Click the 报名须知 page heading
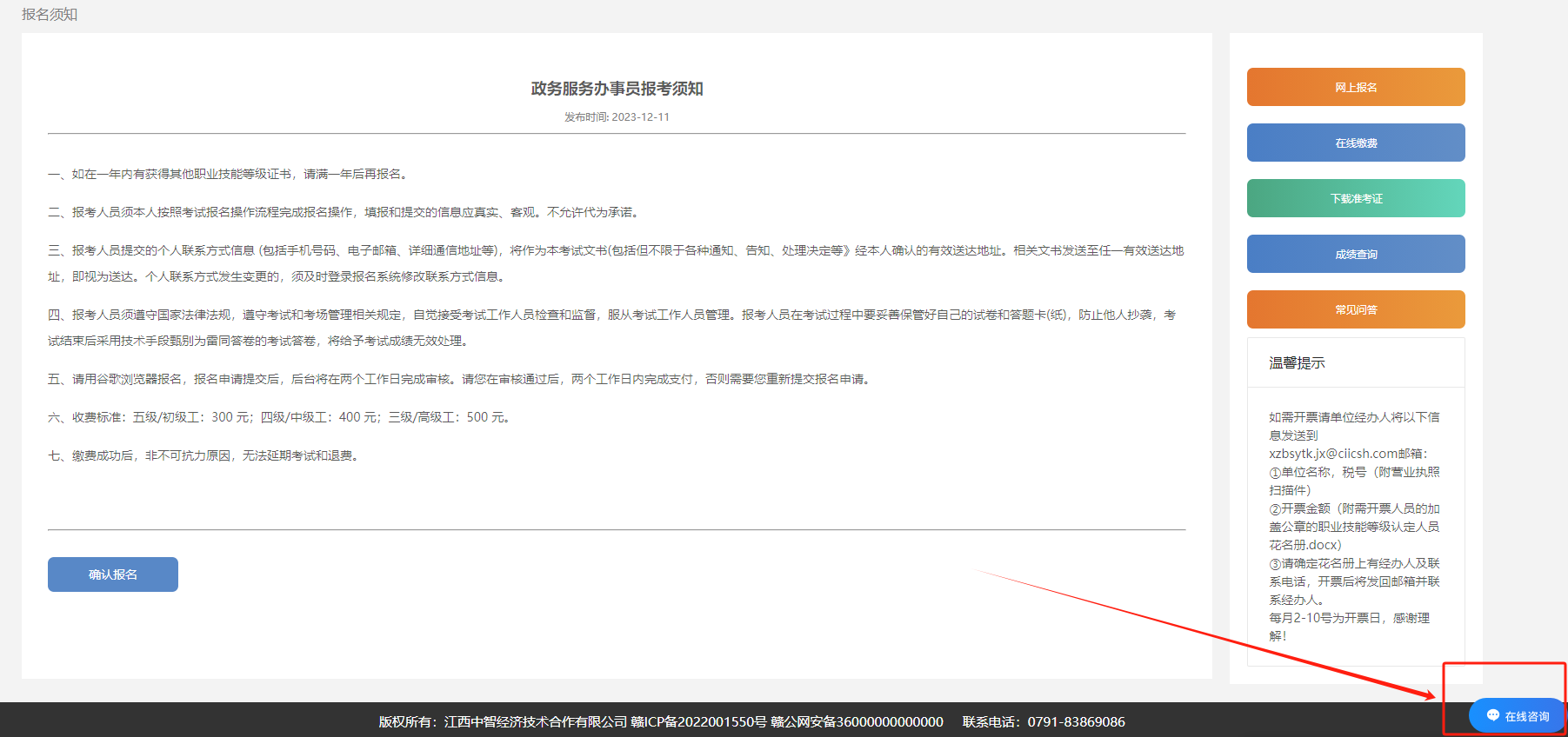This screenshot has height=737, width=1568. point(50,15)
